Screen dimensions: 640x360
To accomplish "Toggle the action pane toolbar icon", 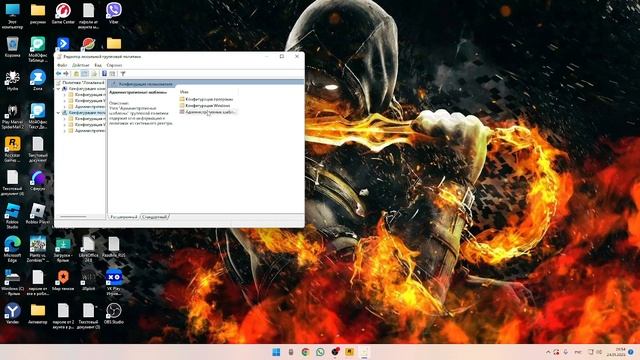I will 112,74.
